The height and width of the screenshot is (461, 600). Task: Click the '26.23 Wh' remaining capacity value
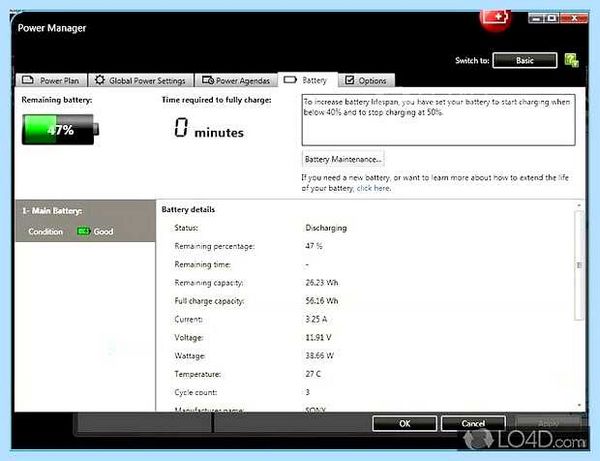(x=322, y=283)
